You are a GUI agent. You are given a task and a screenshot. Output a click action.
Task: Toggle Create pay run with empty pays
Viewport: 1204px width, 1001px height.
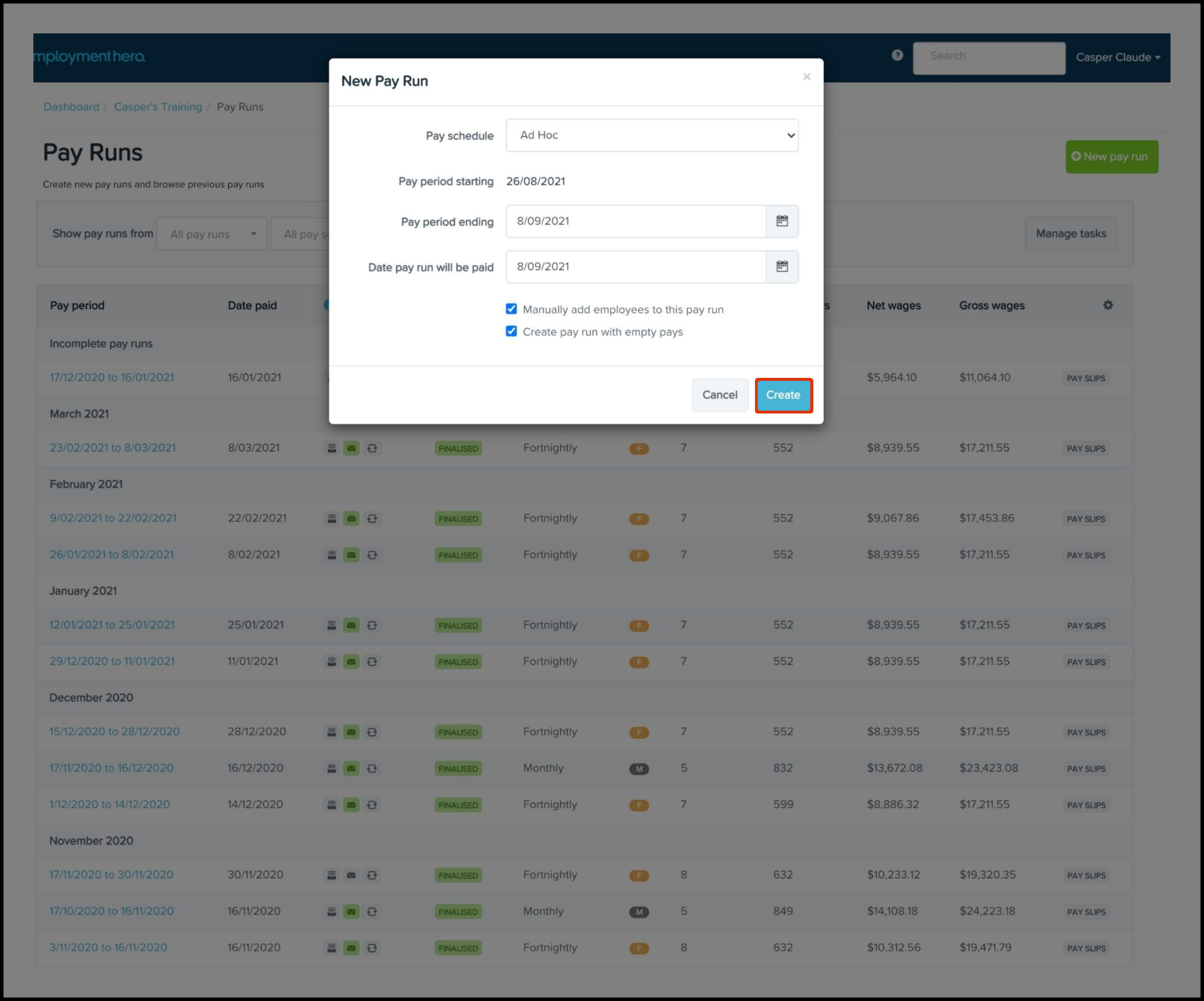pos(511,331)
